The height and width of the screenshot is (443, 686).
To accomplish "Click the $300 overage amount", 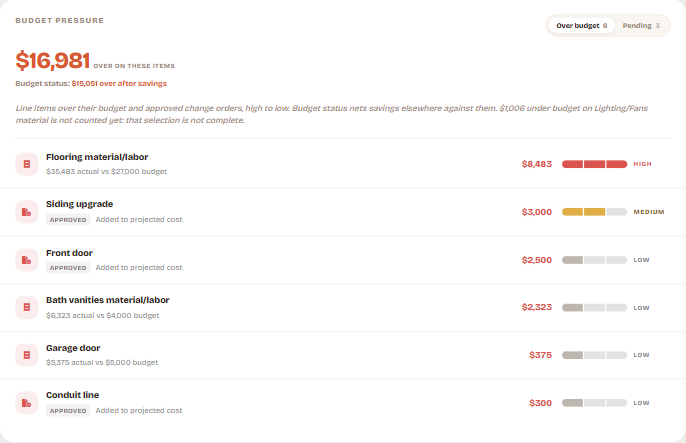I will 540,403.
